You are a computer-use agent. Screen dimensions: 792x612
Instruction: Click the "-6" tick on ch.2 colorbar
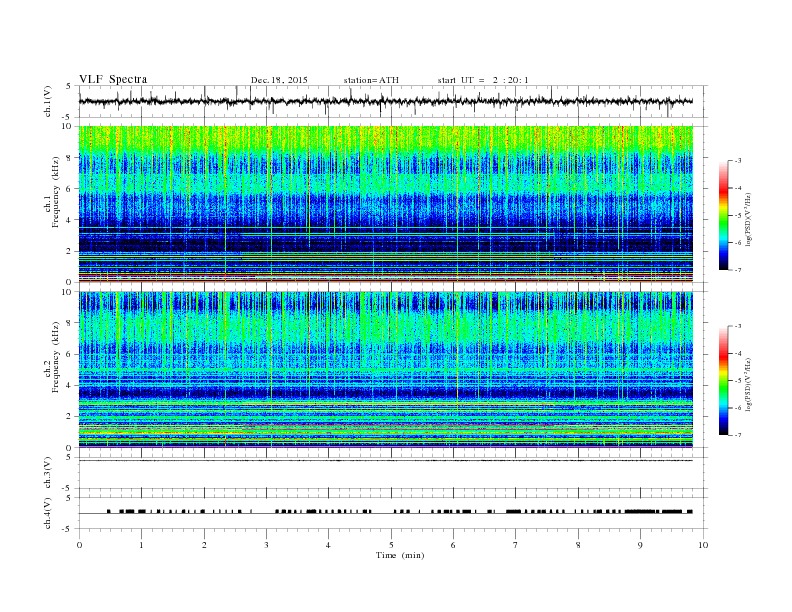pyautogui.click(x=738, y=408)
